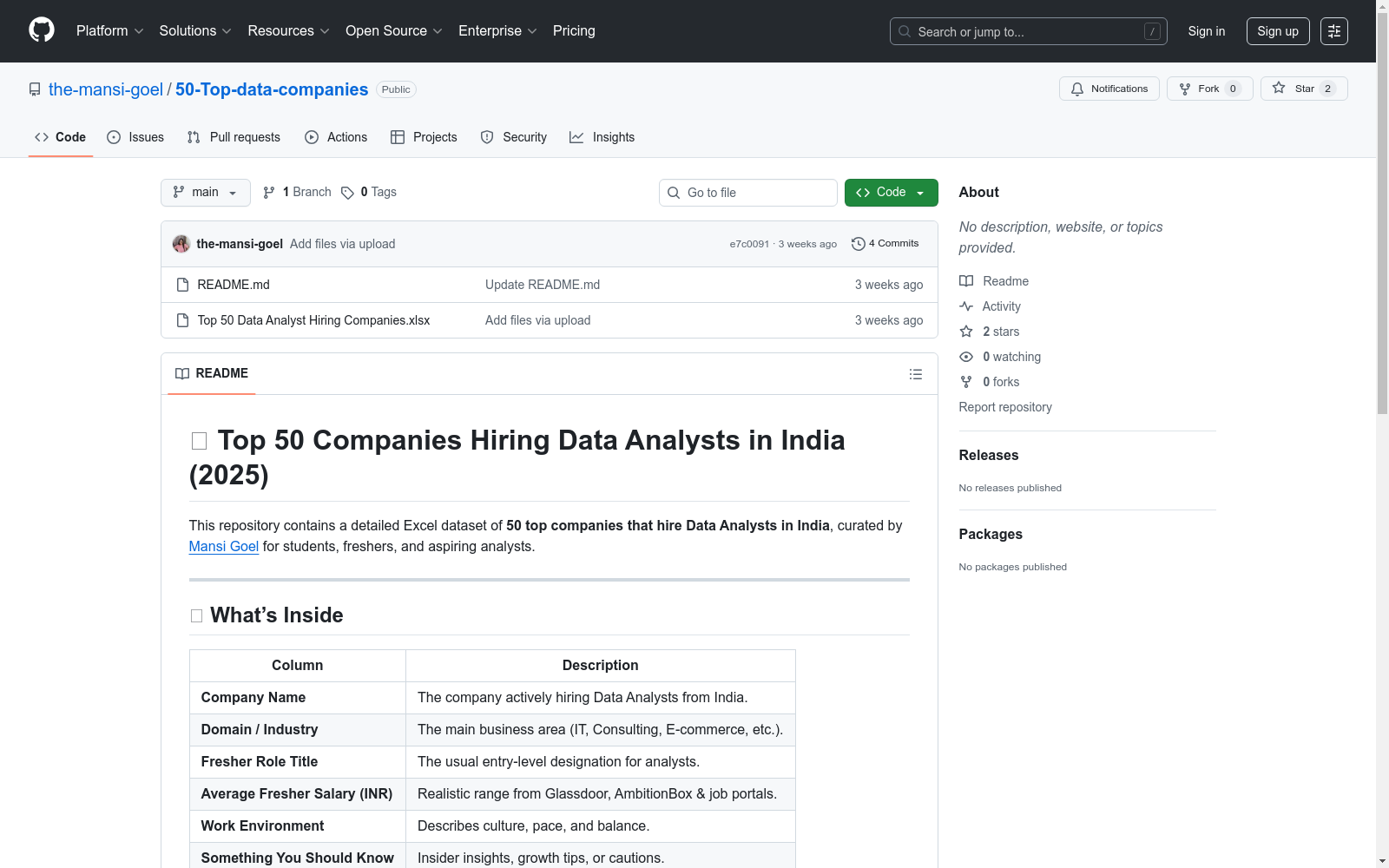The width and height of the screenshot is (1389, 868).
Task: Click the magnifier icon in Go to file
Action: tap(674, 193)
